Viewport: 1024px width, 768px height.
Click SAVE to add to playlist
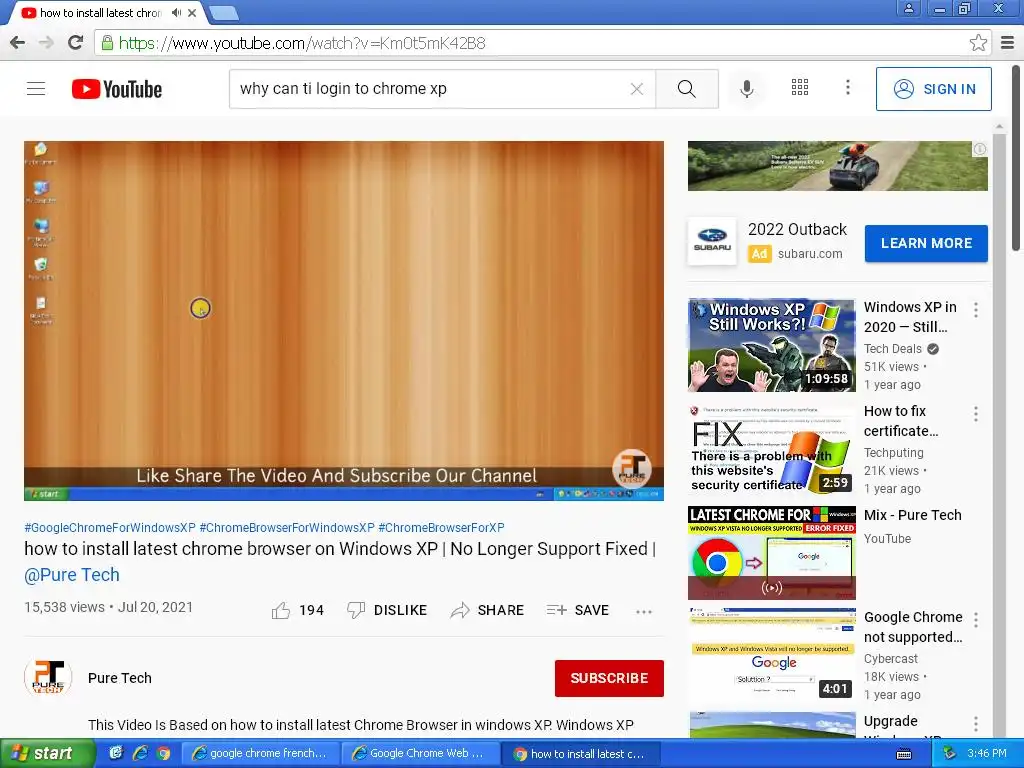[577, 610]
